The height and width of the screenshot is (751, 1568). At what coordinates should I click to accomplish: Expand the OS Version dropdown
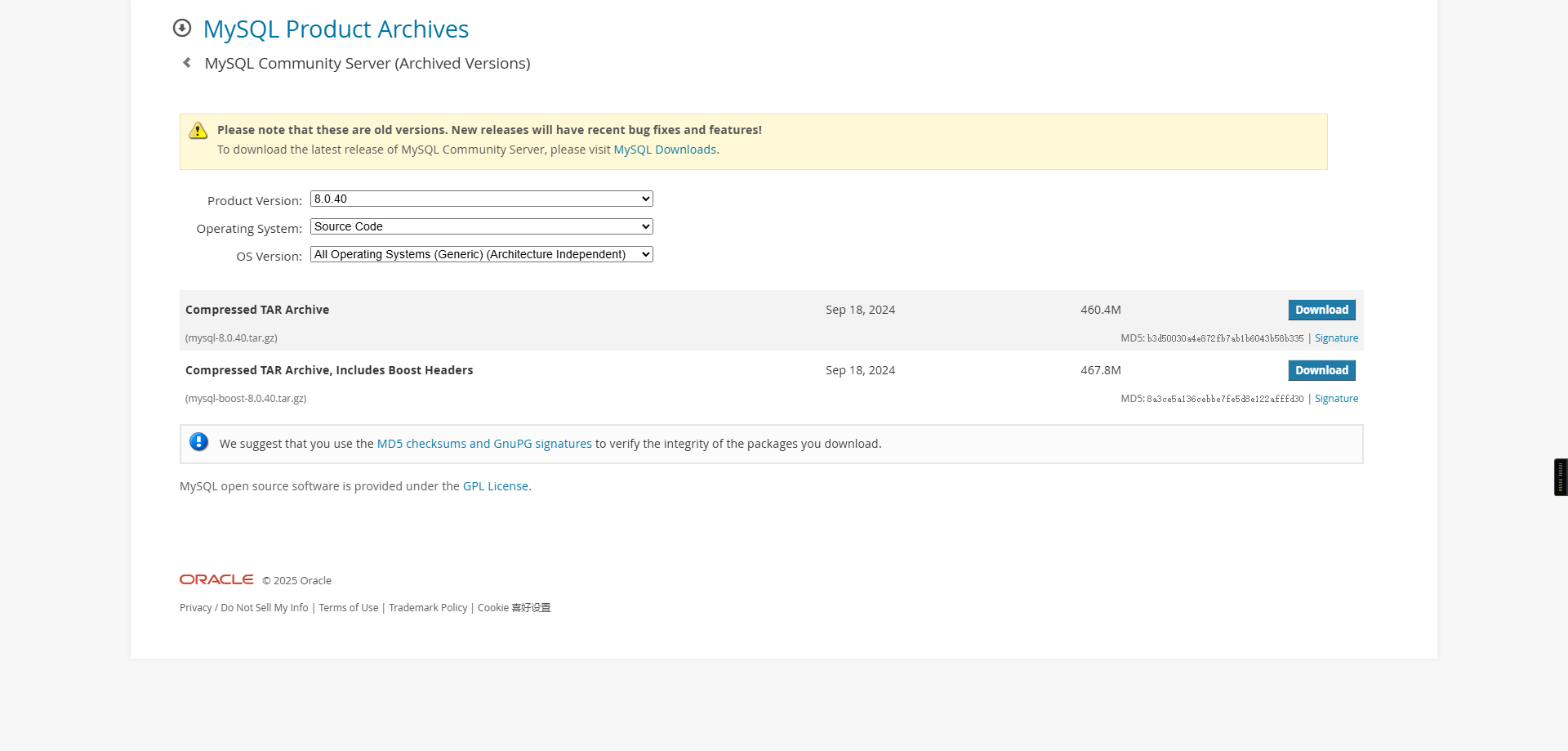[x=482, y=254]
